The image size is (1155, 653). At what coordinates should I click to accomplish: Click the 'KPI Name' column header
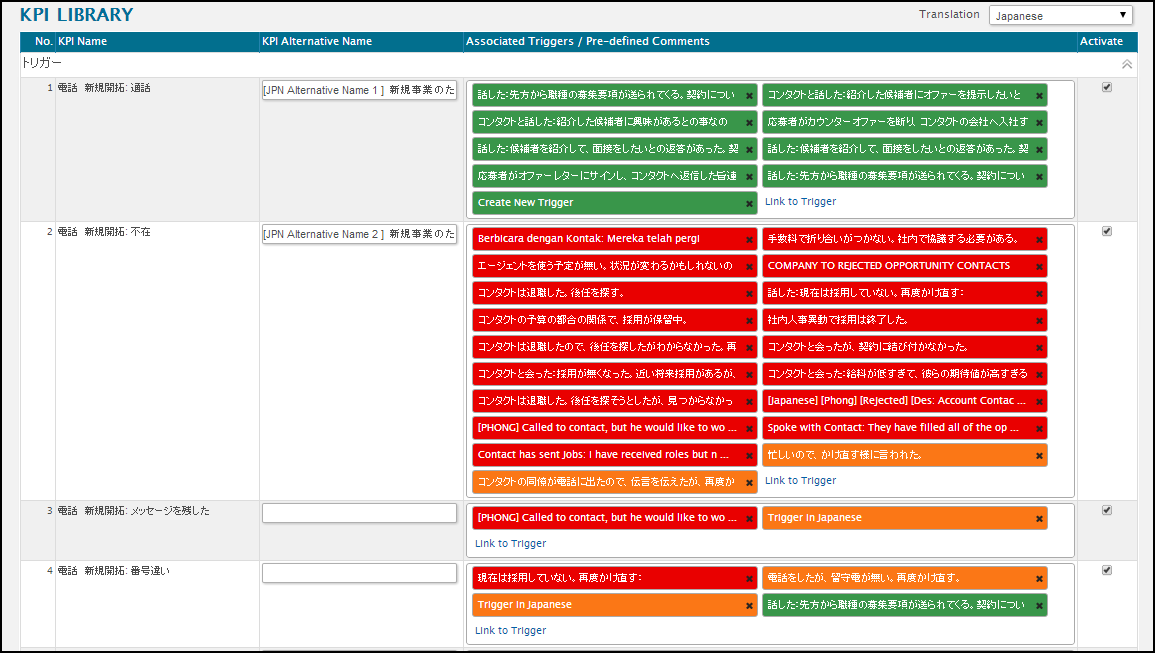coord(82,41)
